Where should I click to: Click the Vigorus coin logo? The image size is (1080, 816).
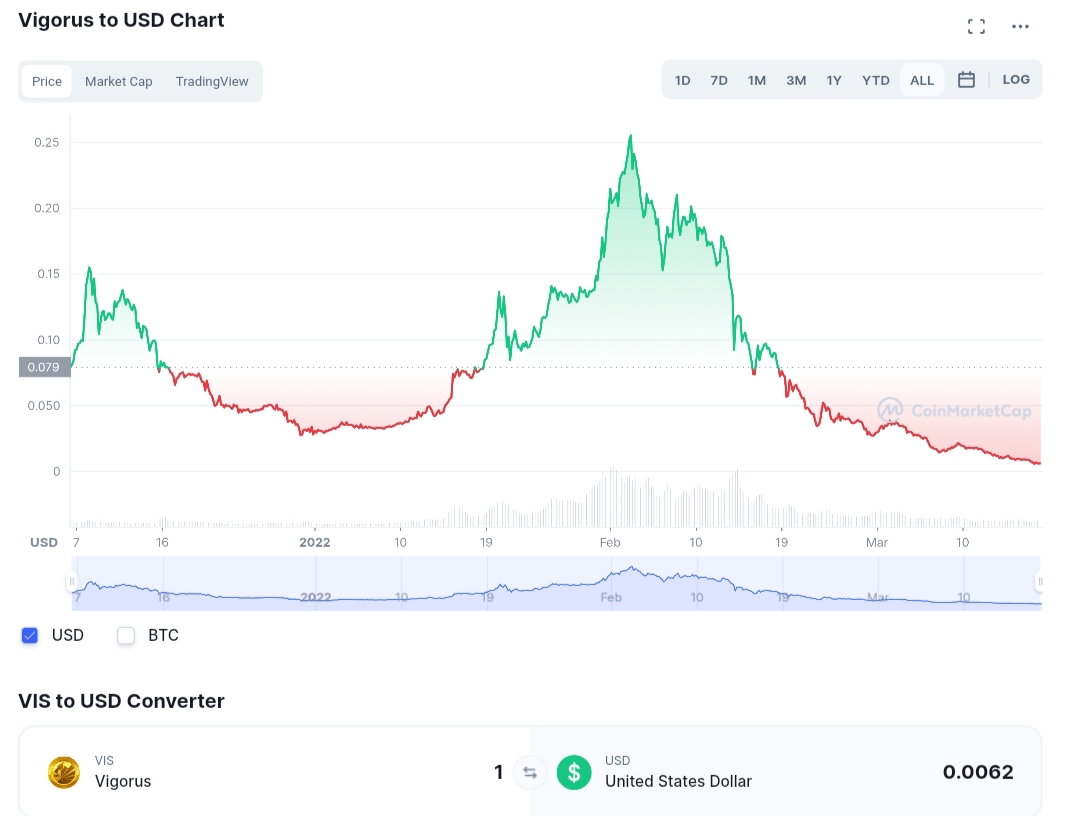(63, 772)
